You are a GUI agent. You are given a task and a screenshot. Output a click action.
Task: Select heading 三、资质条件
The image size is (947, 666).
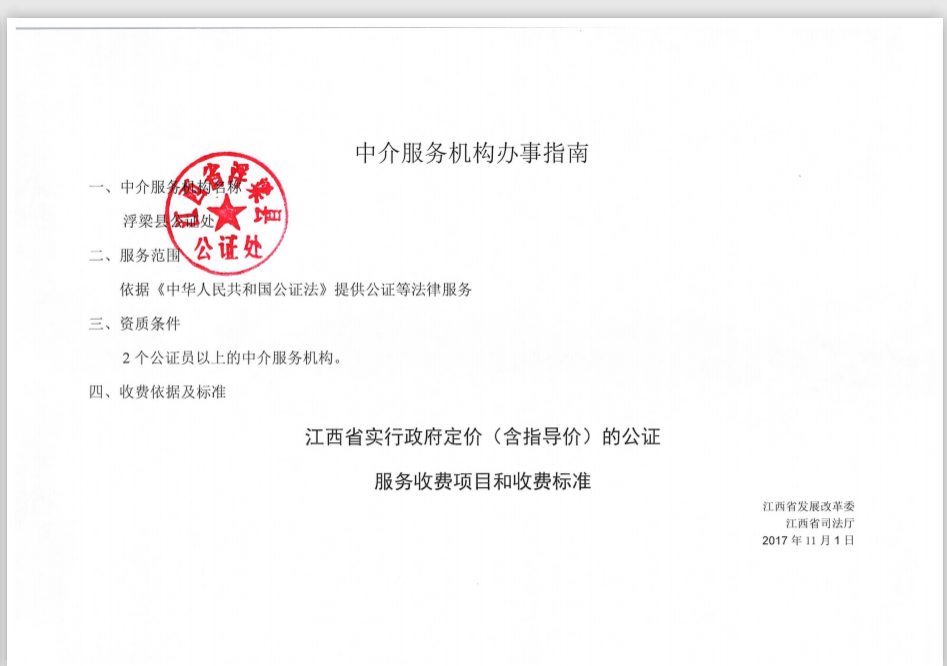pos(135,324)
